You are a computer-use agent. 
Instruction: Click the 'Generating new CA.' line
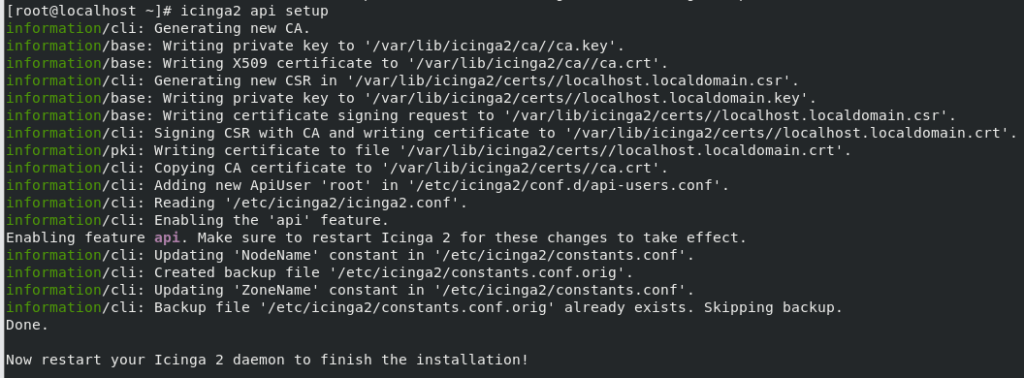(159, 29)
